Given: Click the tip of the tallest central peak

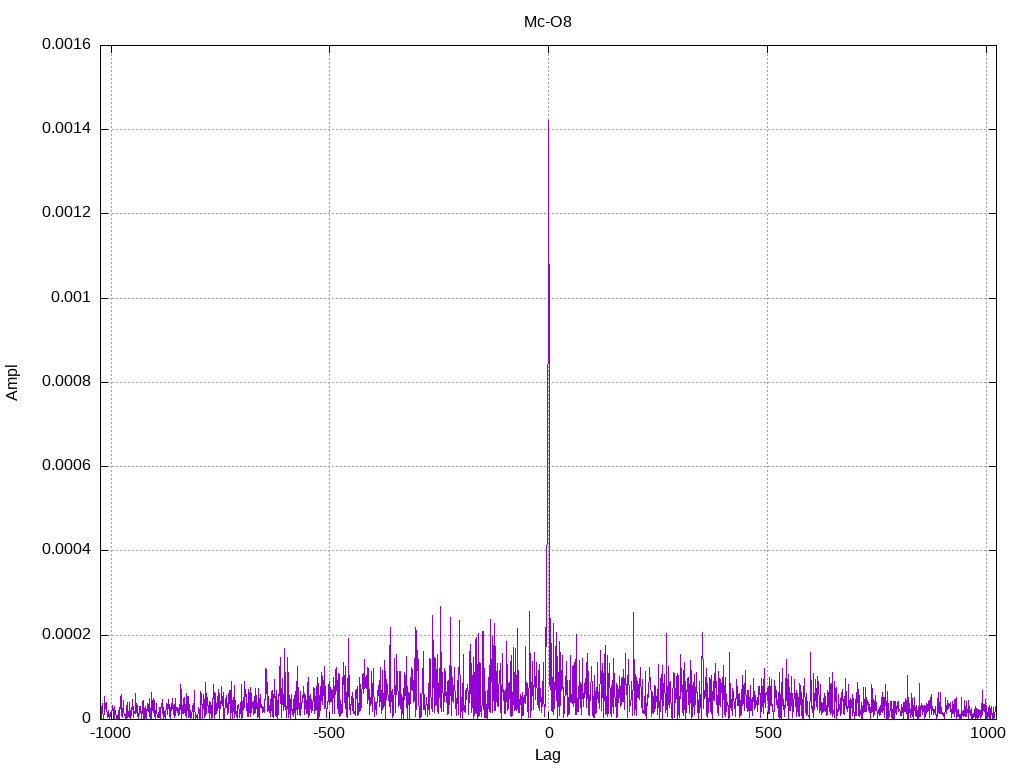Looking at the screenshot, I should [x=548, y=120].
